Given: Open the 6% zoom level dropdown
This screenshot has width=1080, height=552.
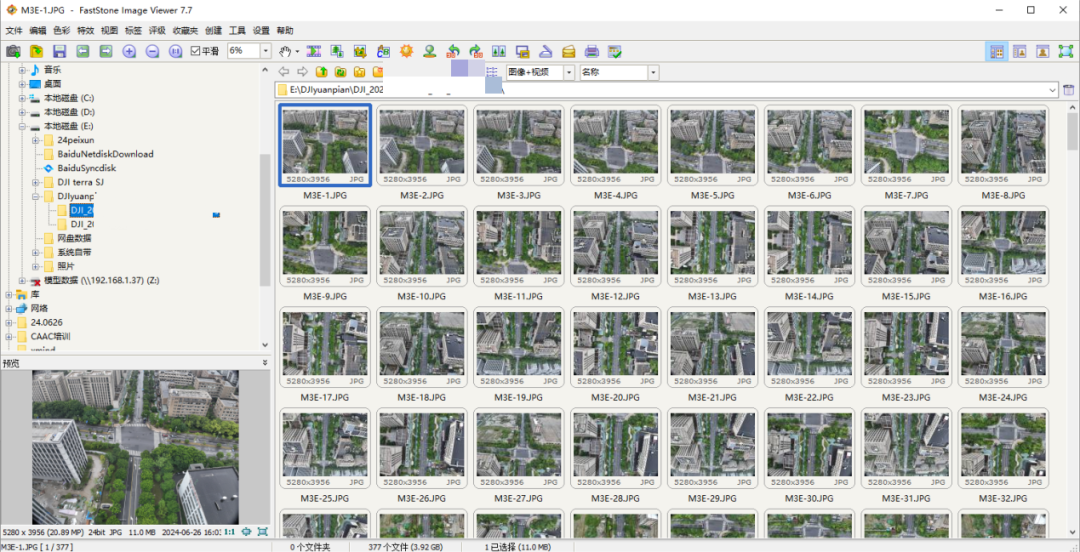Looking at the screenshot, I should tap(266, 51).
